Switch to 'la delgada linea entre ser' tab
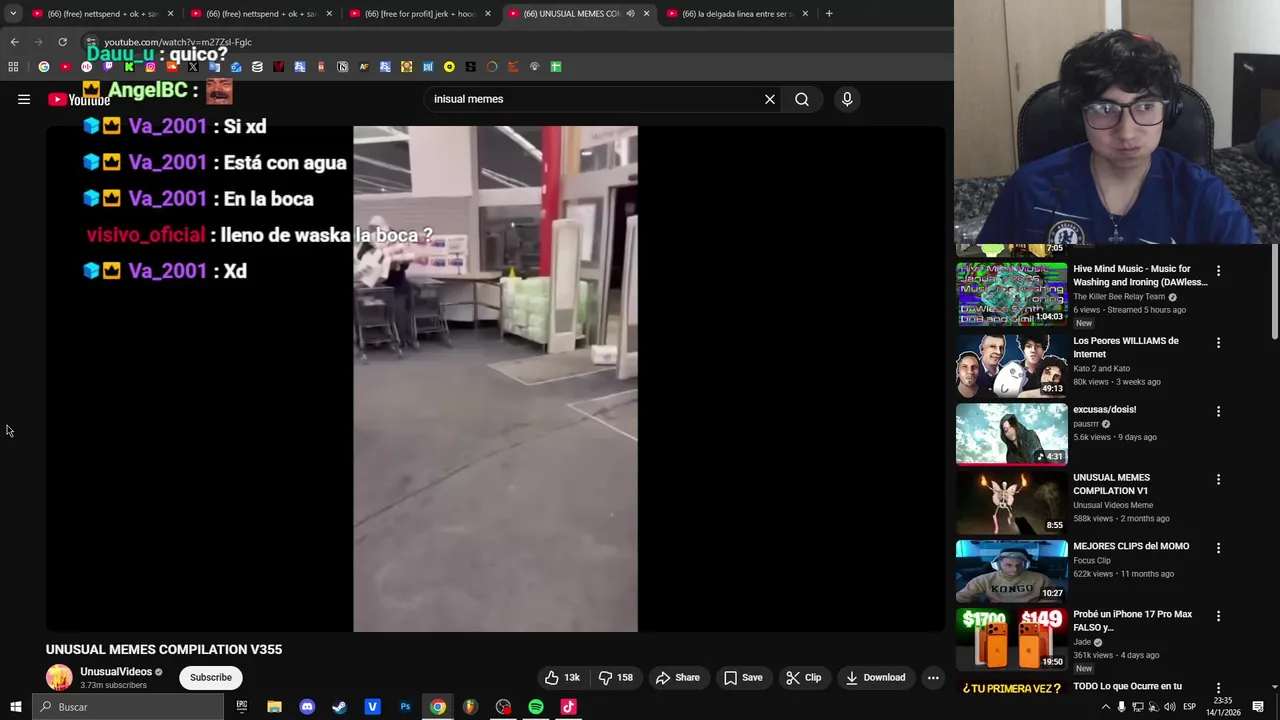This screenshot has width=1280, height=720. 736,14
